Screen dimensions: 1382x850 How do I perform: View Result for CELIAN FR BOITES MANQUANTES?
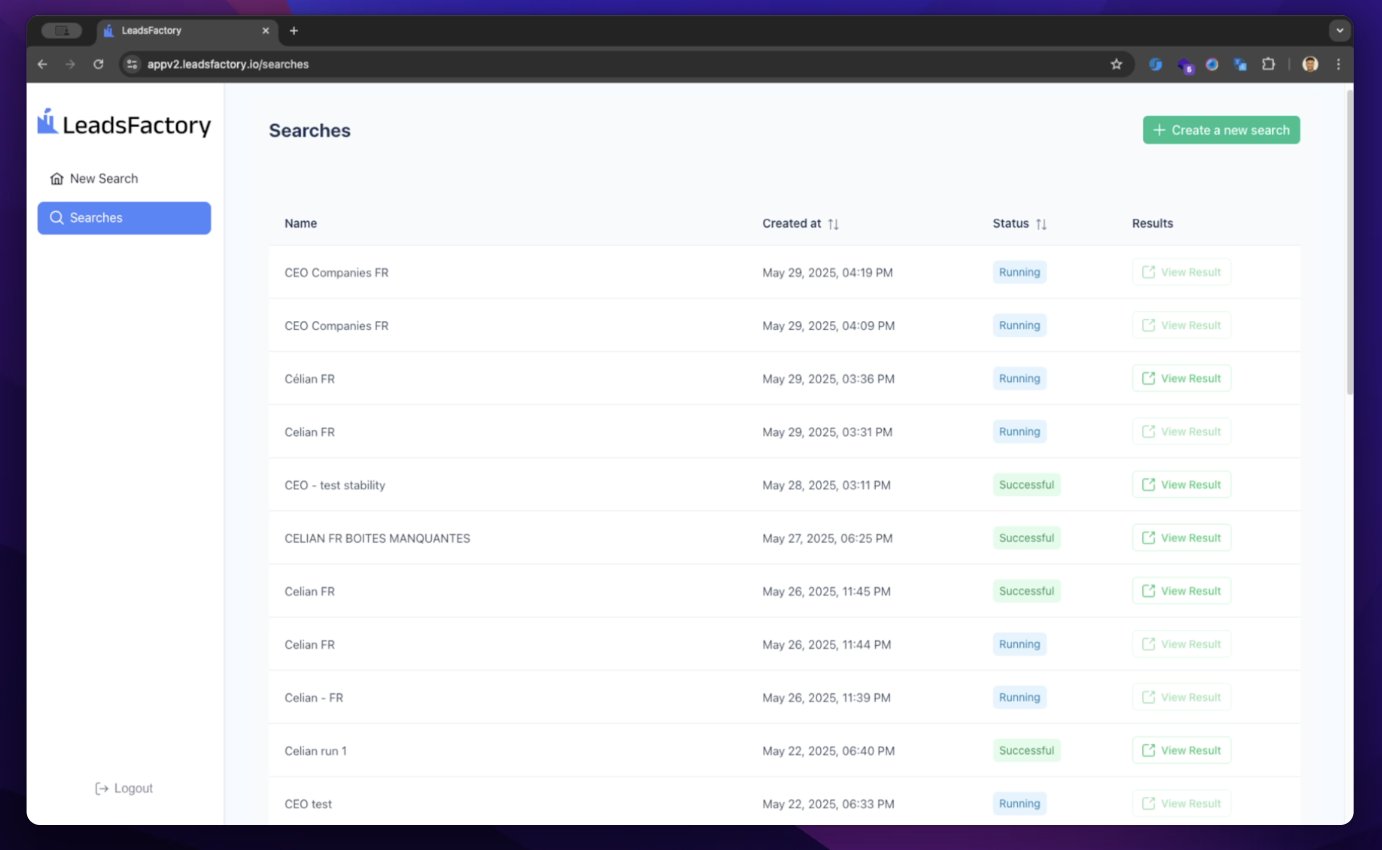pyautogui.click(x=1181, y=538)
